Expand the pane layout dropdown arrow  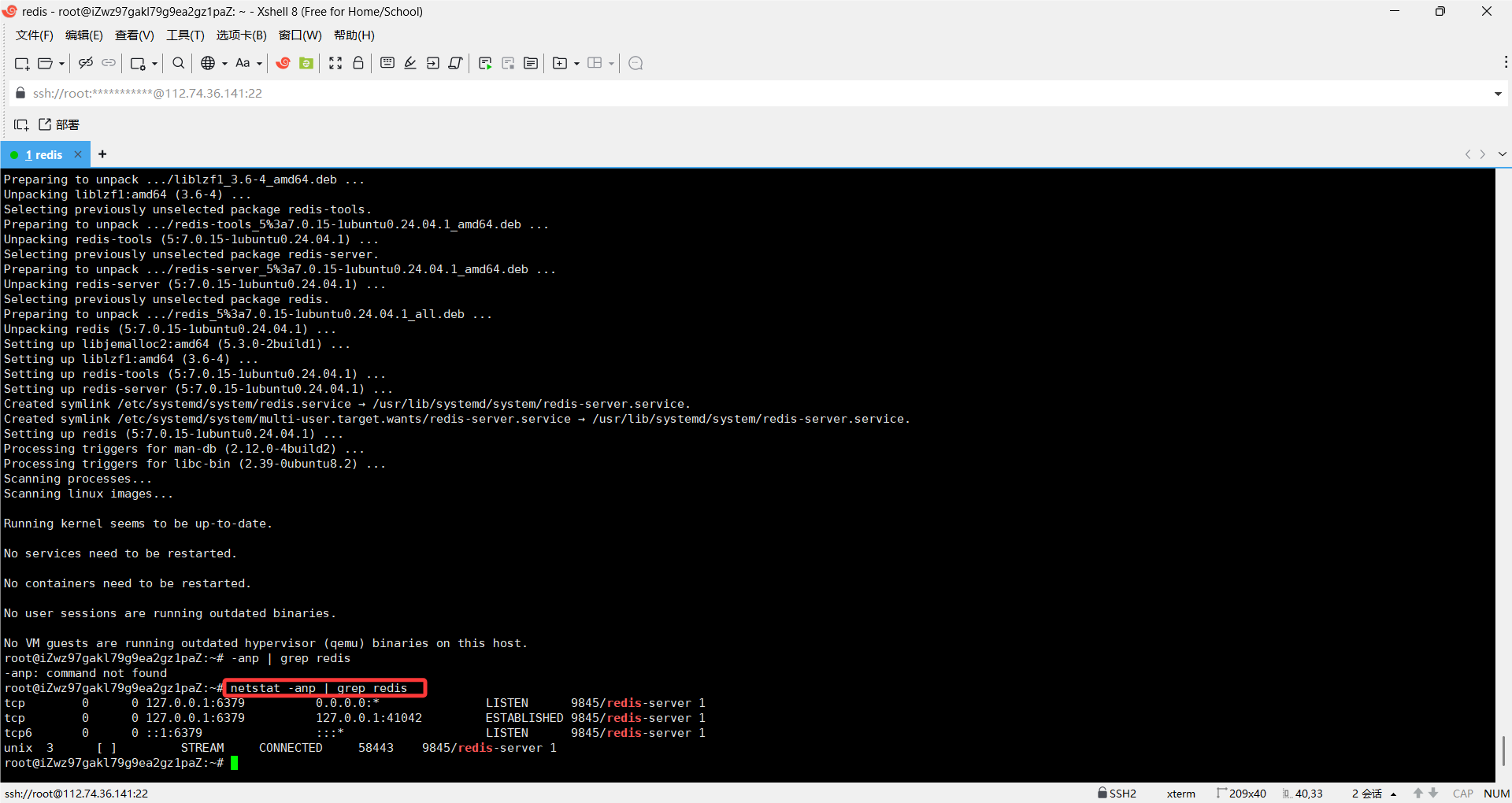click(611, 64)
